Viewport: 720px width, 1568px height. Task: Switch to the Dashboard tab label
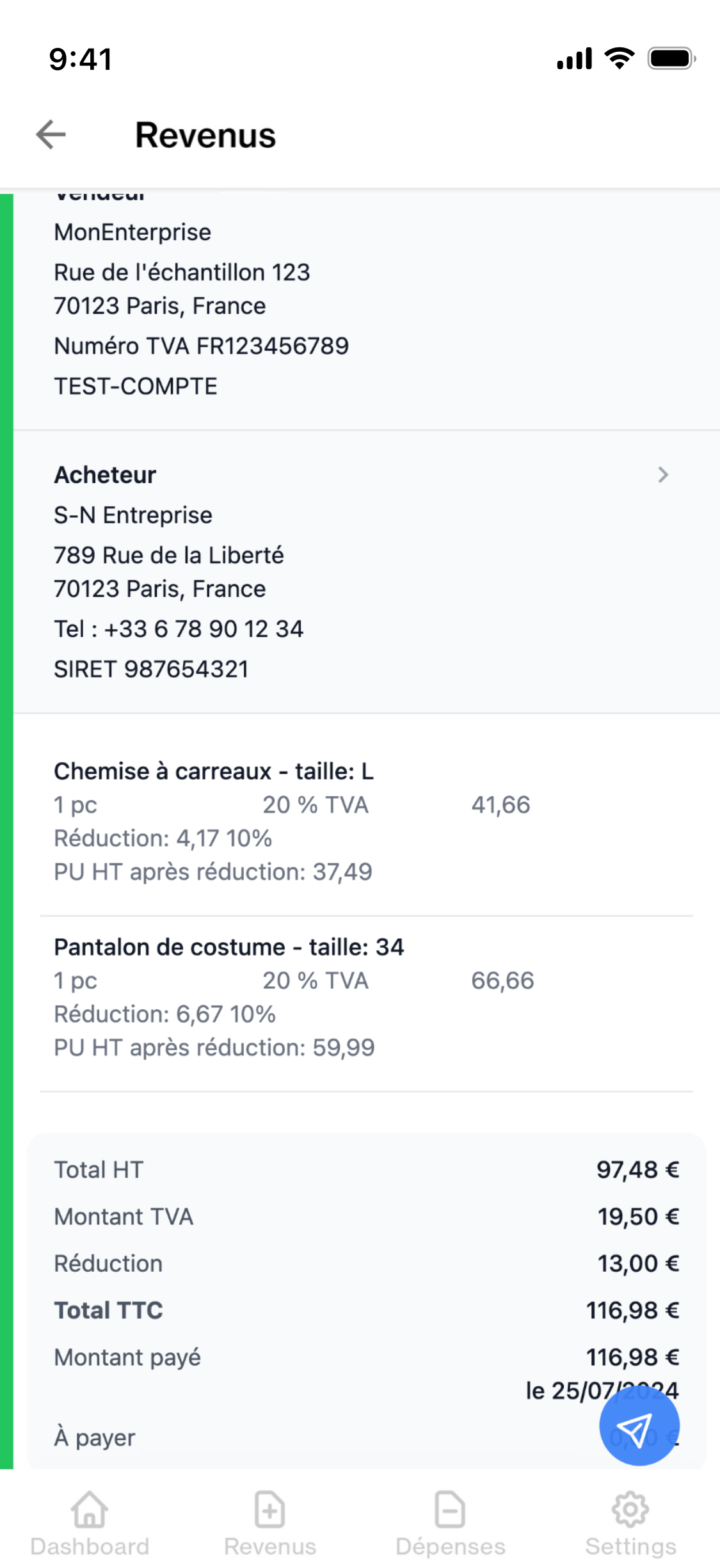coord(90,1546)
